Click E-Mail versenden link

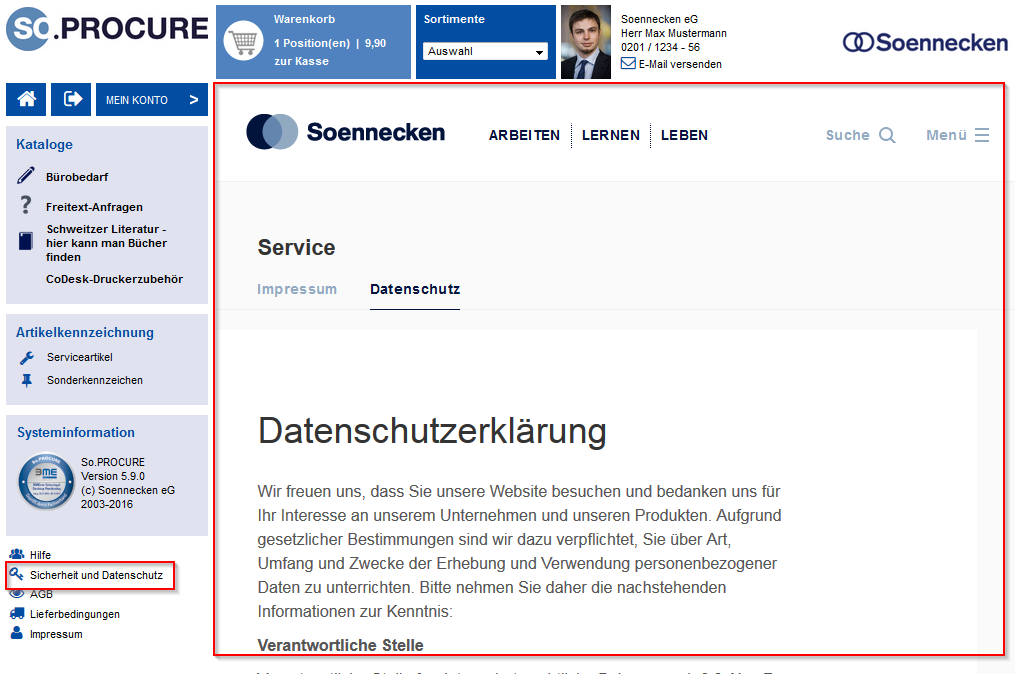[x=680, y=64]
